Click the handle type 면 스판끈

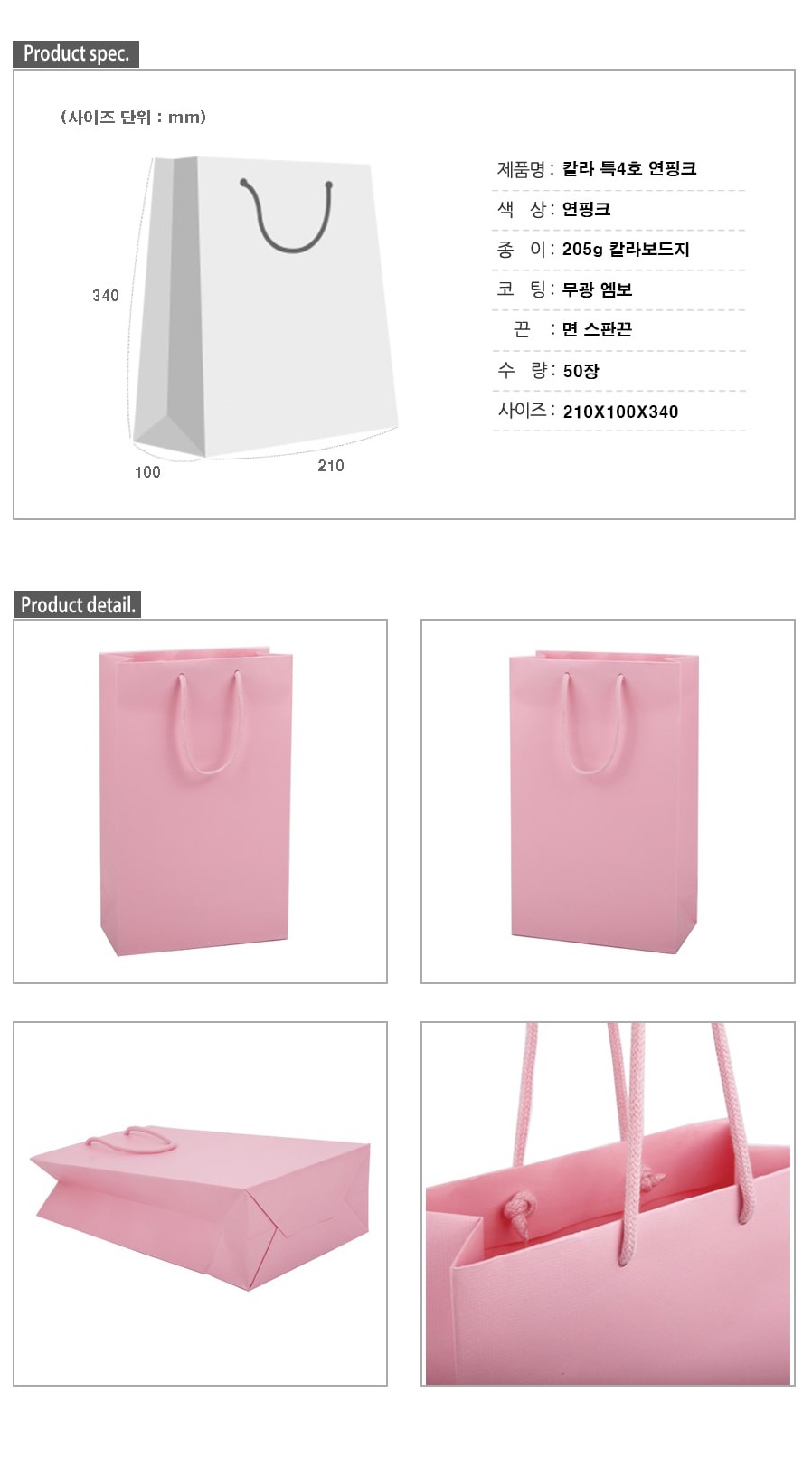click(x=597, y=329)
